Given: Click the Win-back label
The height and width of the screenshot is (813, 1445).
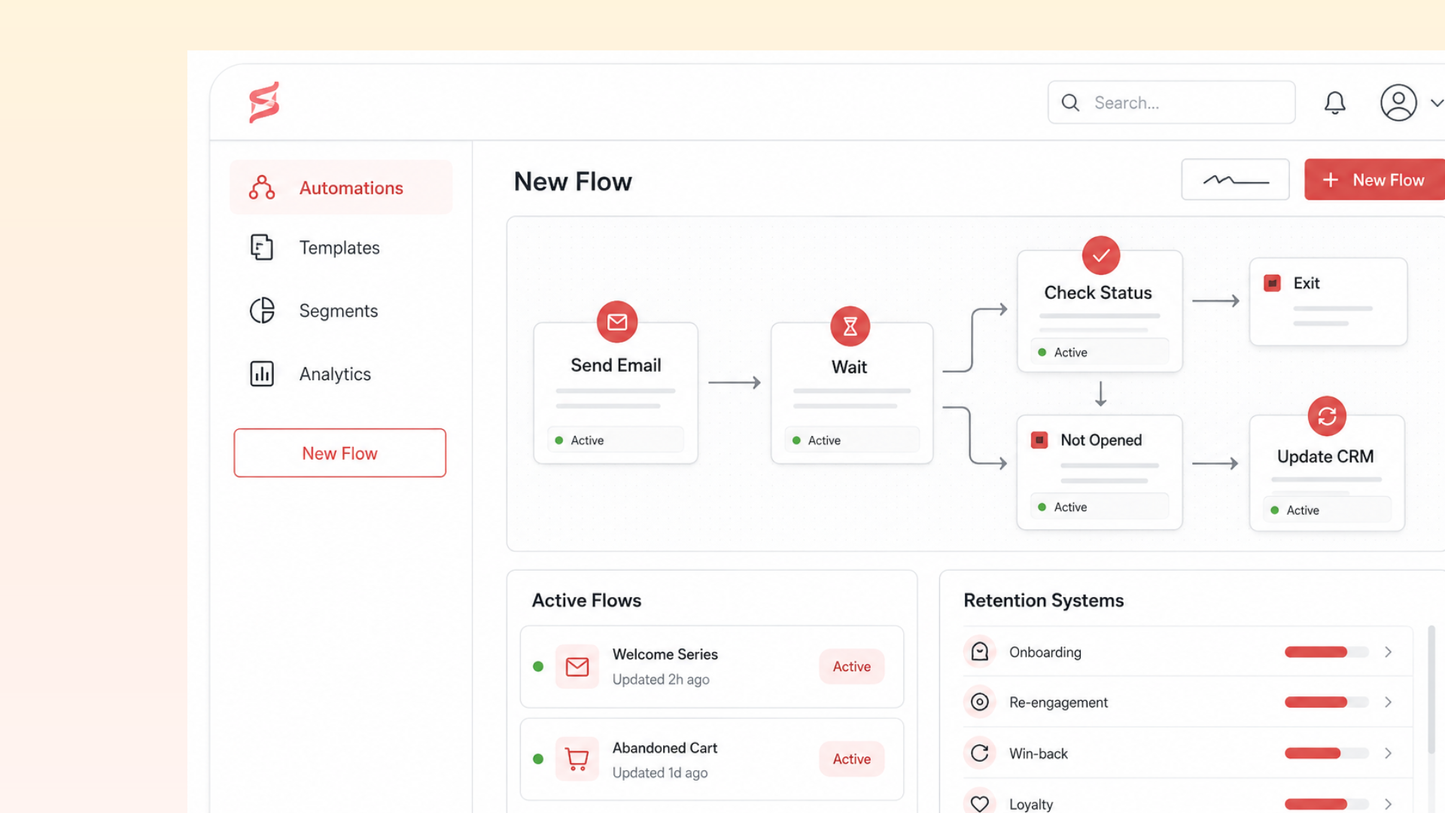Looking at the screenshot, I should (x=1038, y=753).
